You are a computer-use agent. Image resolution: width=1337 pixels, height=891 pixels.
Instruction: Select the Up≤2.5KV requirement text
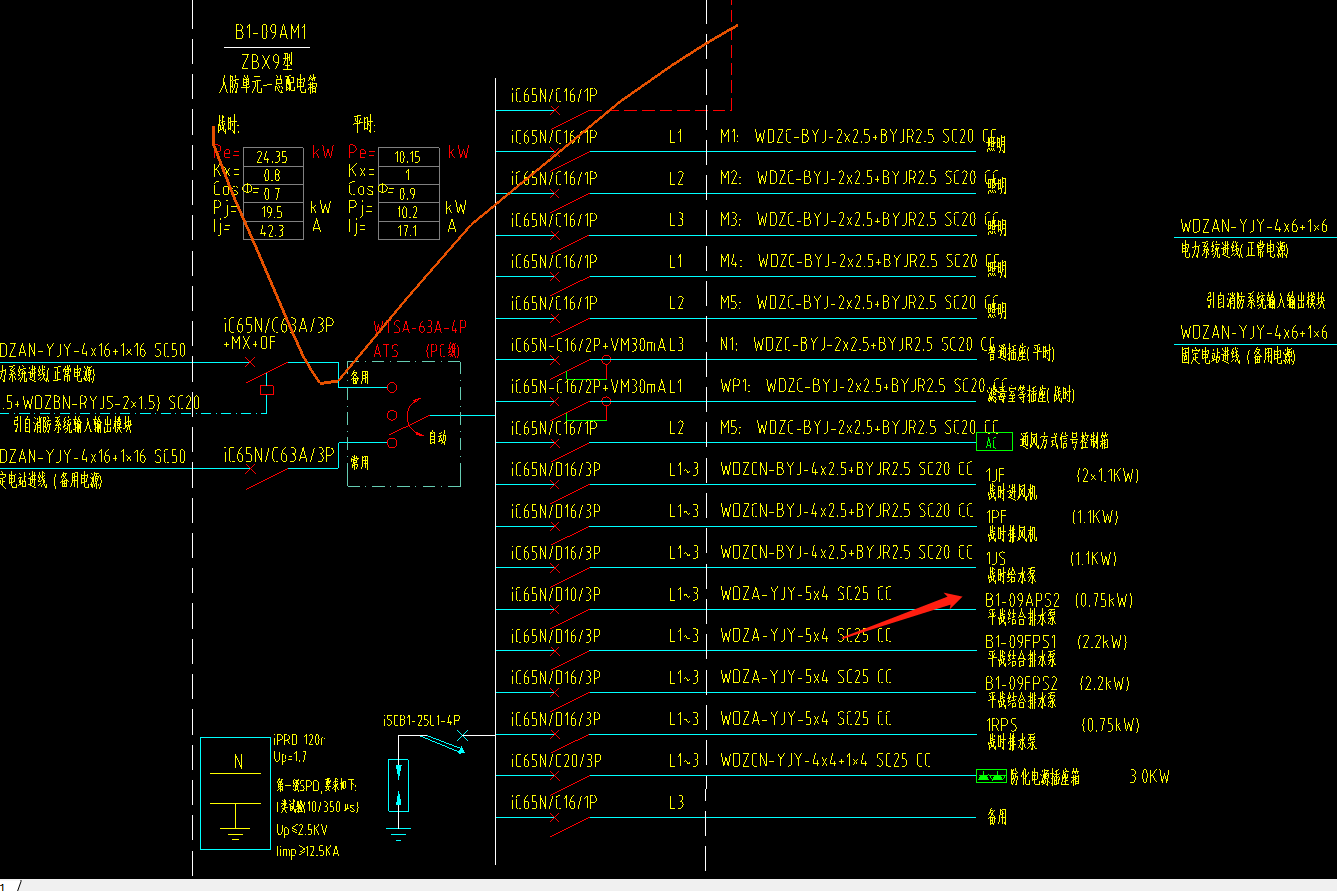(x=302, y=830)
